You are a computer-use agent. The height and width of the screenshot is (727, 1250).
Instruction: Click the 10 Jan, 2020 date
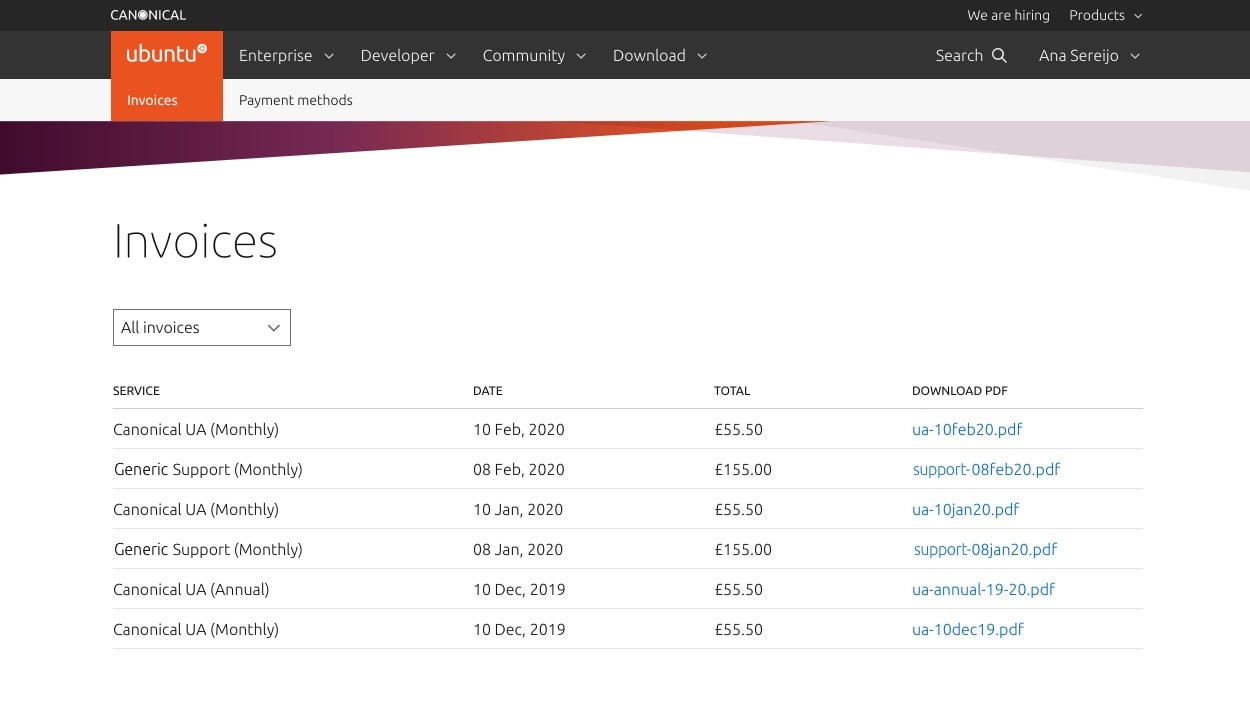click(x=518, y=509)
